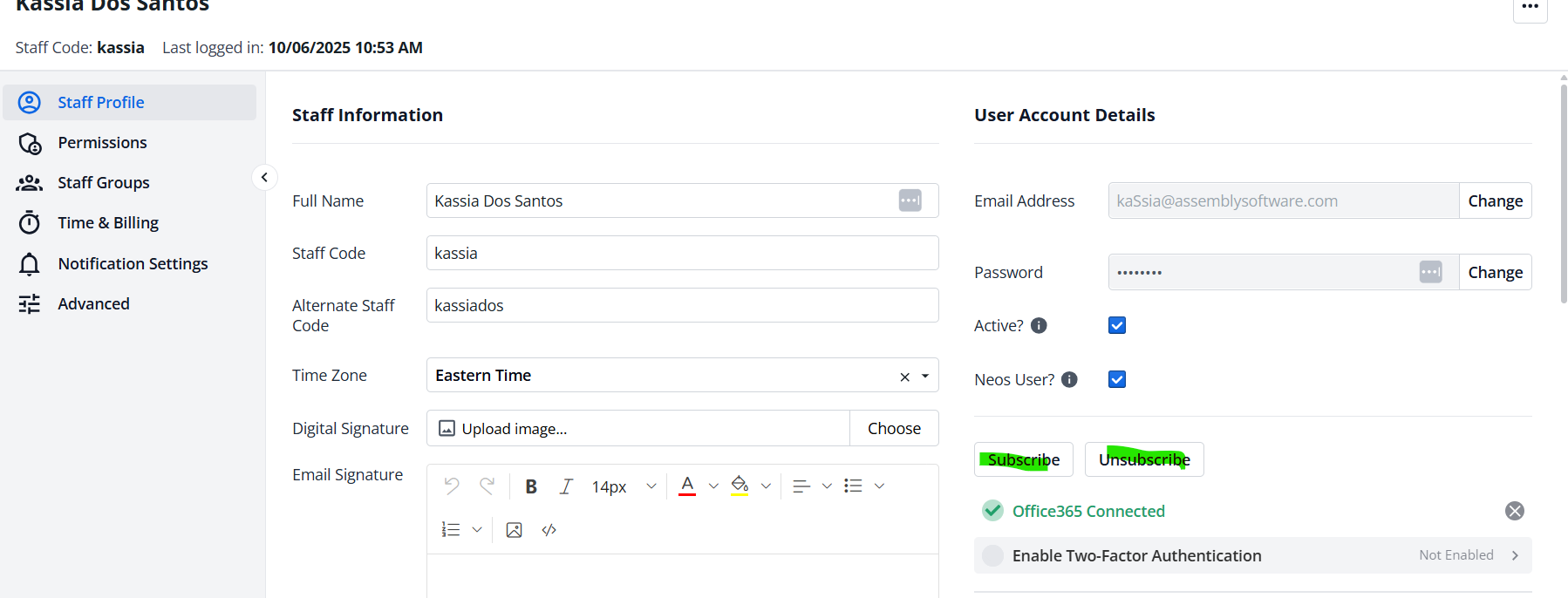Screen dimensions: 1568x598
Task: Insert an image into the email signature
Action: [x=514, y=529]
